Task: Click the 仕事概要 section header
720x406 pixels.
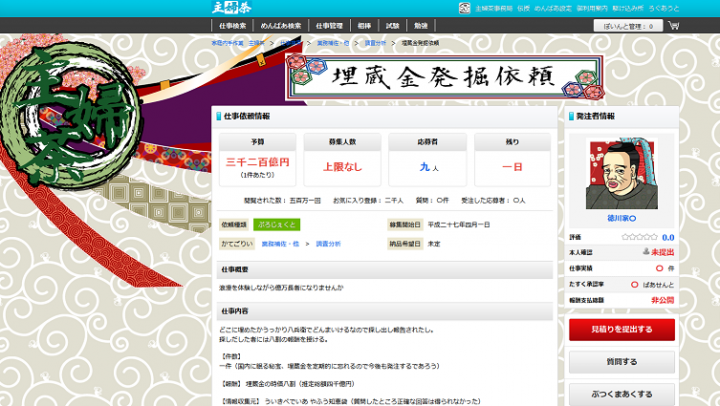Action: pos(385,270)
